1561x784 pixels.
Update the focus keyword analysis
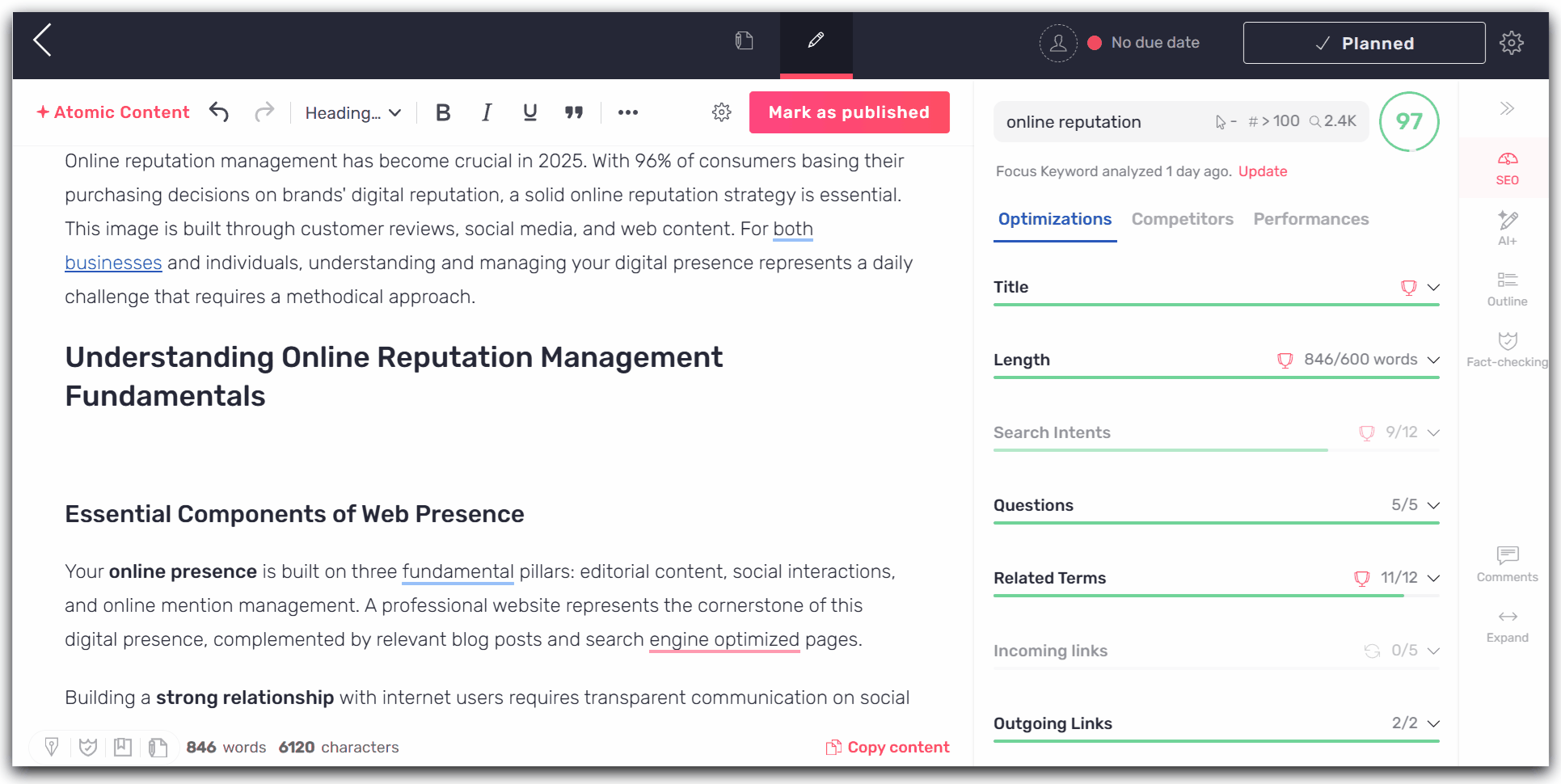(x=1263, y=171)
